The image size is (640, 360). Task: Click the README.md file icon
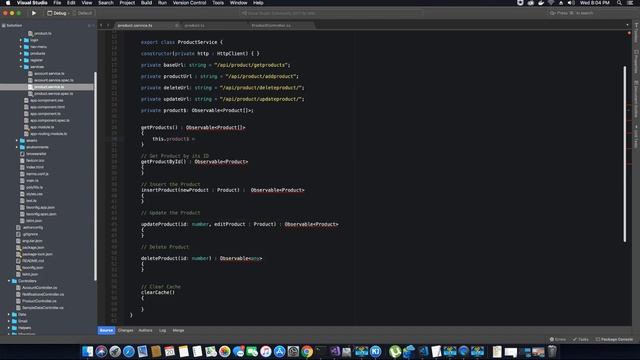click(18, 261)
